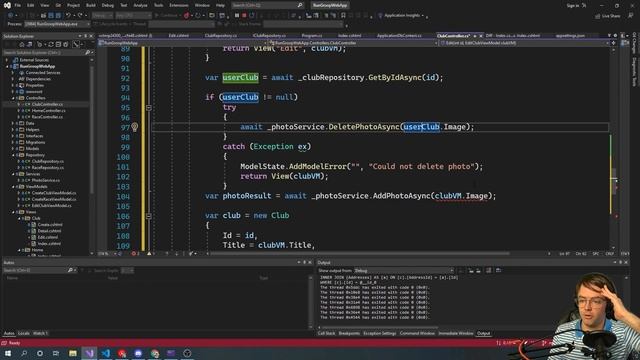The width and height of the screenshot is (640, 360).
Task: Switch to the IClubRepository.cs tab
Action: (269, 36)
